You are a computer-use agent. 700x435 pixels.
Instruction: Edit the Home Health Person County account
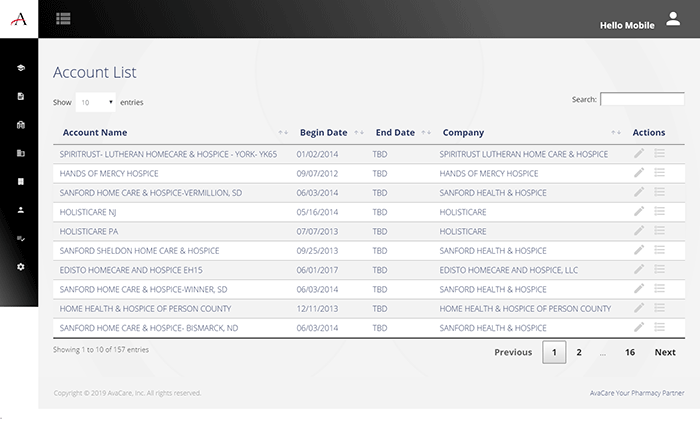[x=639, y=308]
